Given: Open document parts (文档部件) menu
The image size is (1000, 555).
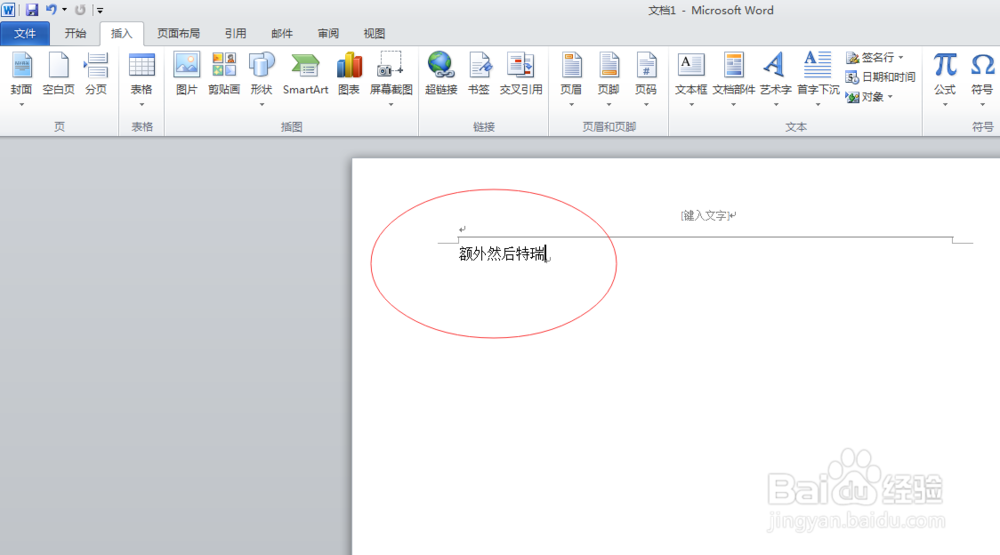Looking at the screenshot, I should 733,73.
